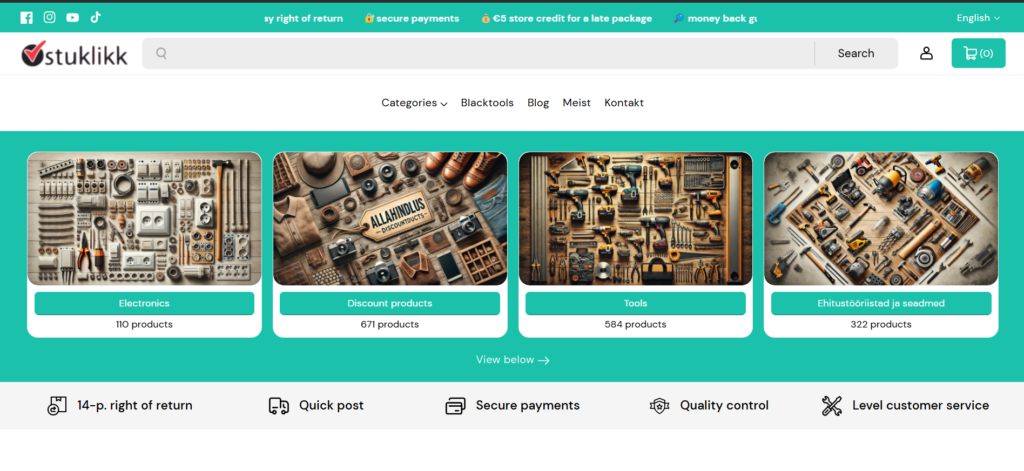Image resolution: width=1024 pixels, height=471 pixels.
Task: Open the Kontakt menu link
Action: tap(624, 103)
